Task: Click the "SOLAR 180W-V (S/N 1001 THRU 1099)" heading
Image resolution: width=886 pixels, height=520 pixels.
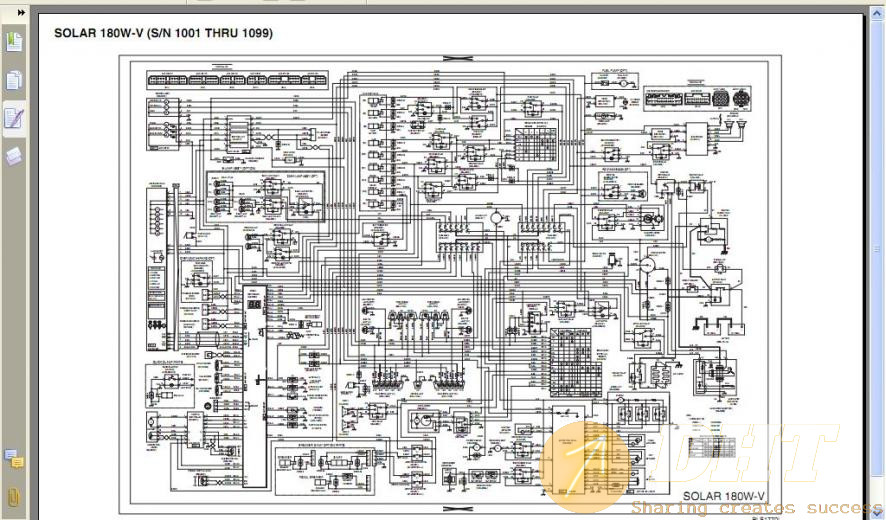Action: [x=163, y=33]
